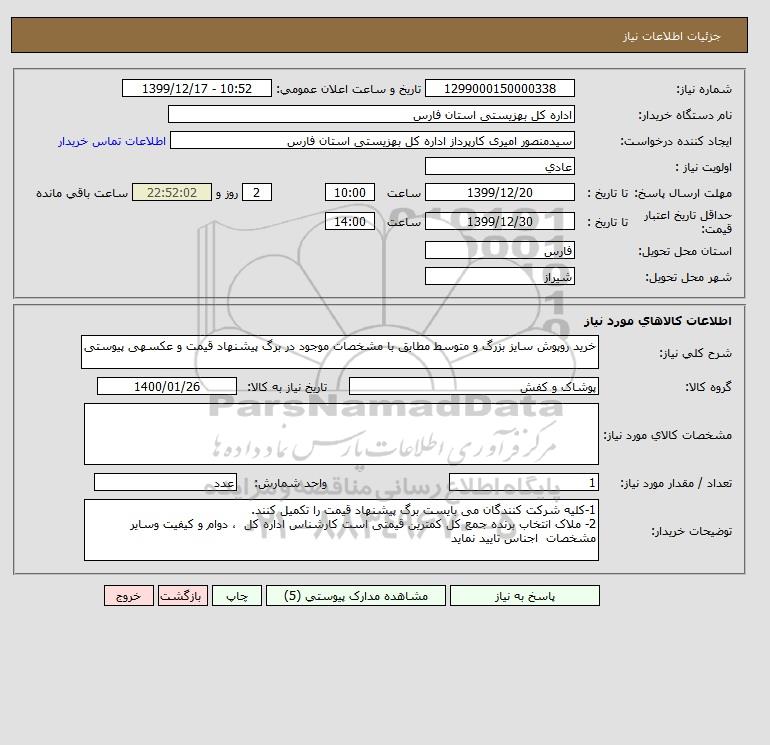Screen dimensions: 770x745
Task: Click the شماره نیاز label
Action: click(704, 89)
